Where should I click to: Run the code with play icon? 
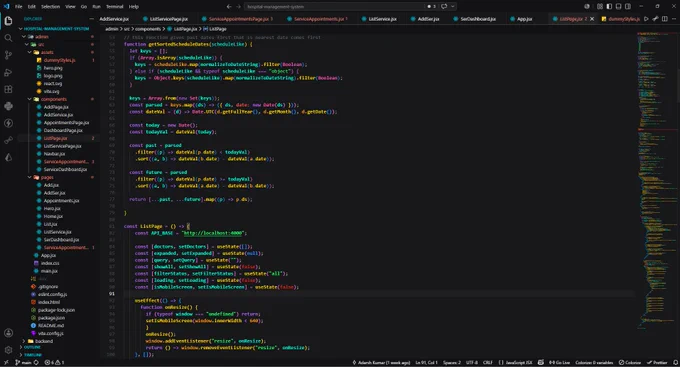[x=646, y=19]
